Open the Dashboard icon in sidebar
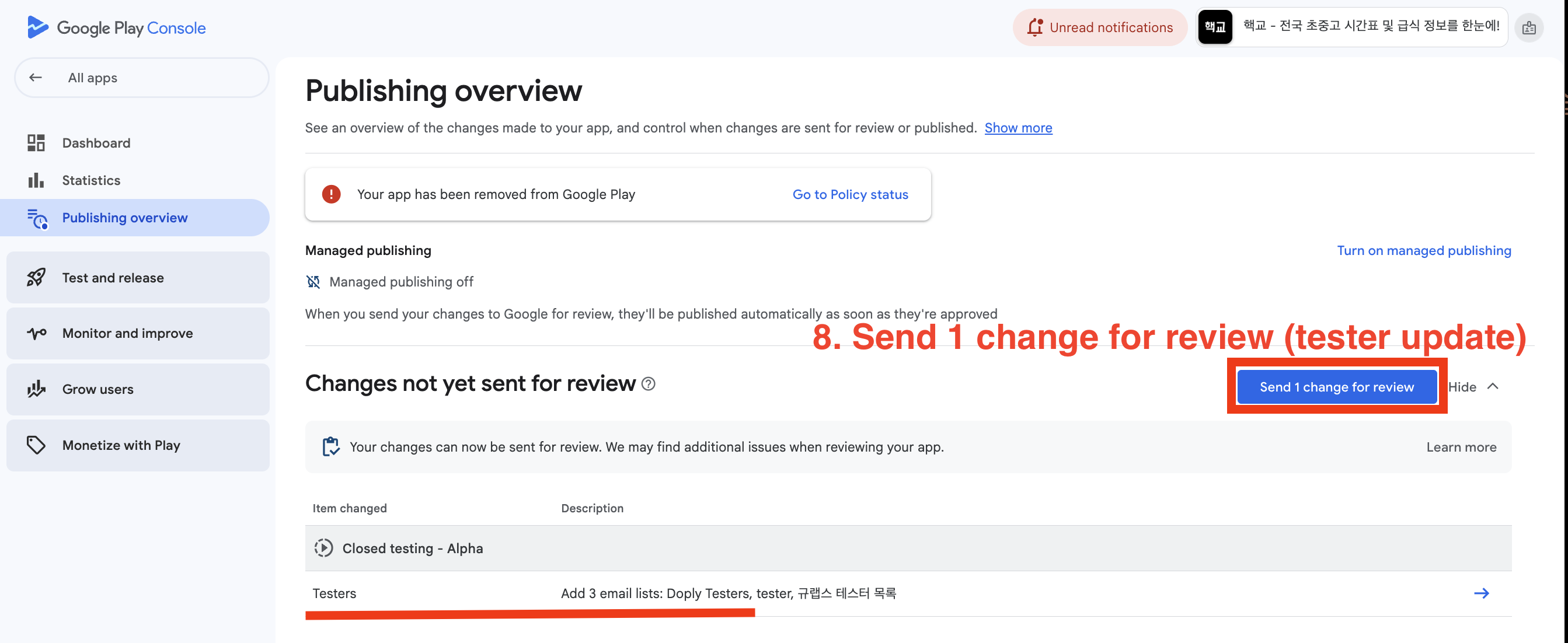Screen dimensions: 1568x643 36,143
